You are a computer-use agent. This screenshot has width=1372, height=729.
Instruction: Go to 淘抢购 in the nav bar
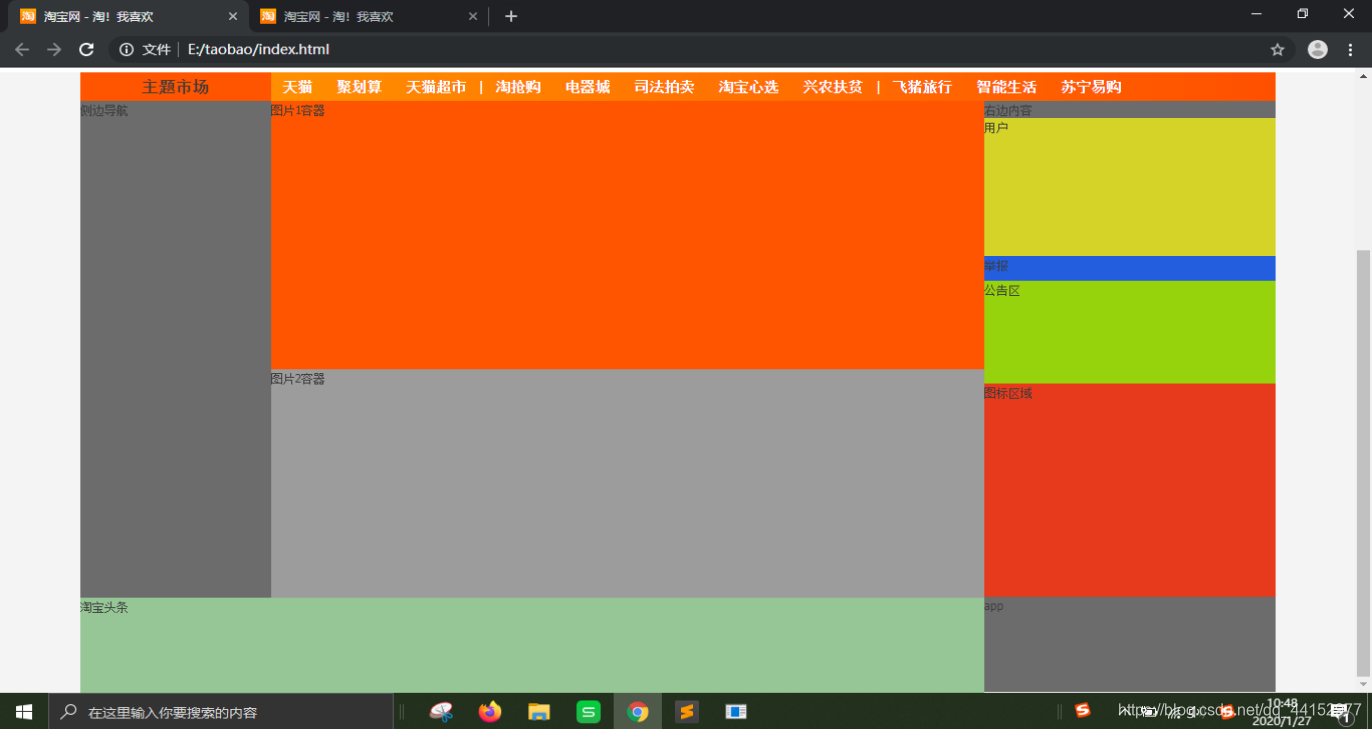pyautogui.click(x=518, y=87)
